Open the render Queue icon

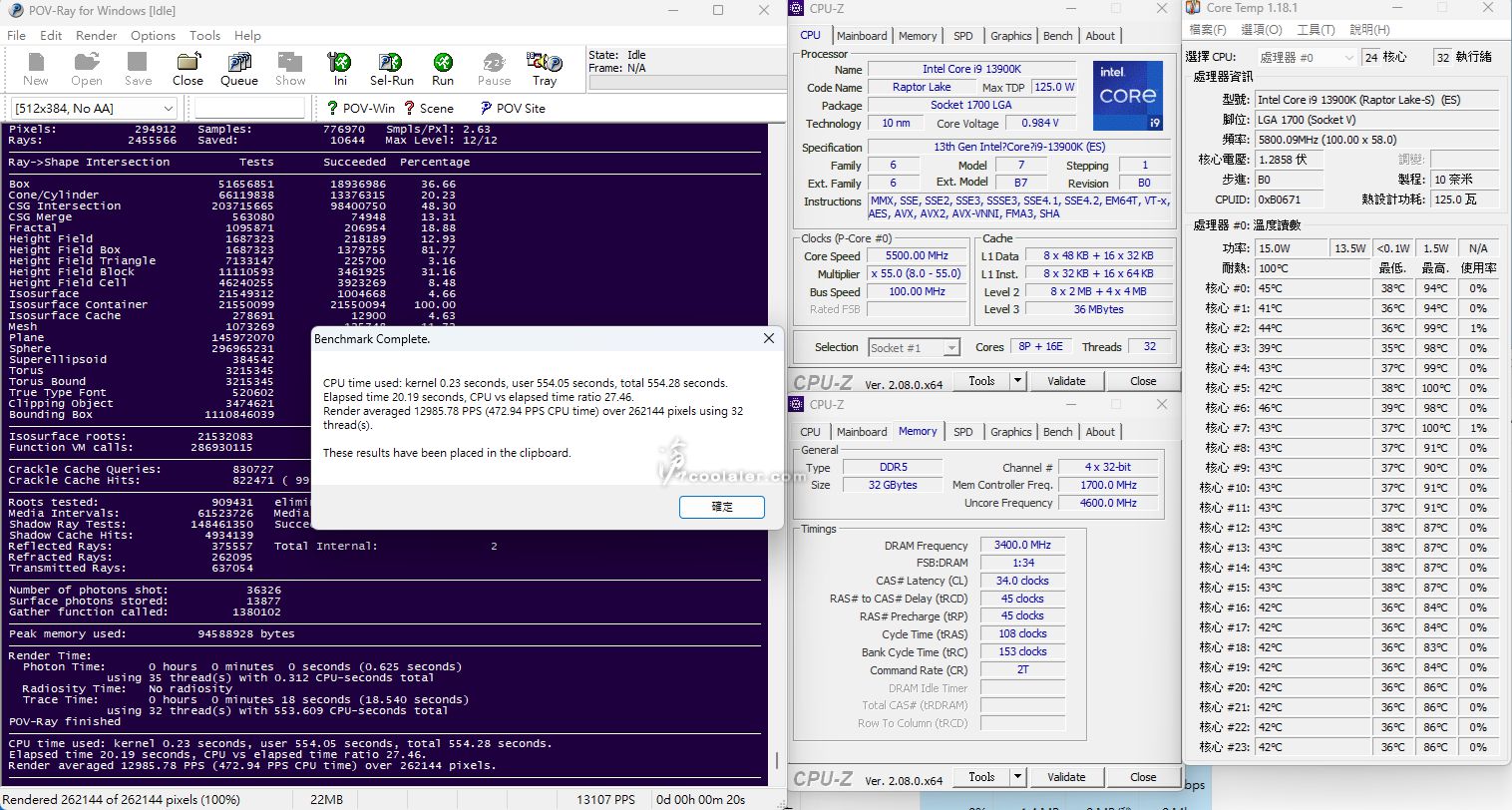[239, 69]
